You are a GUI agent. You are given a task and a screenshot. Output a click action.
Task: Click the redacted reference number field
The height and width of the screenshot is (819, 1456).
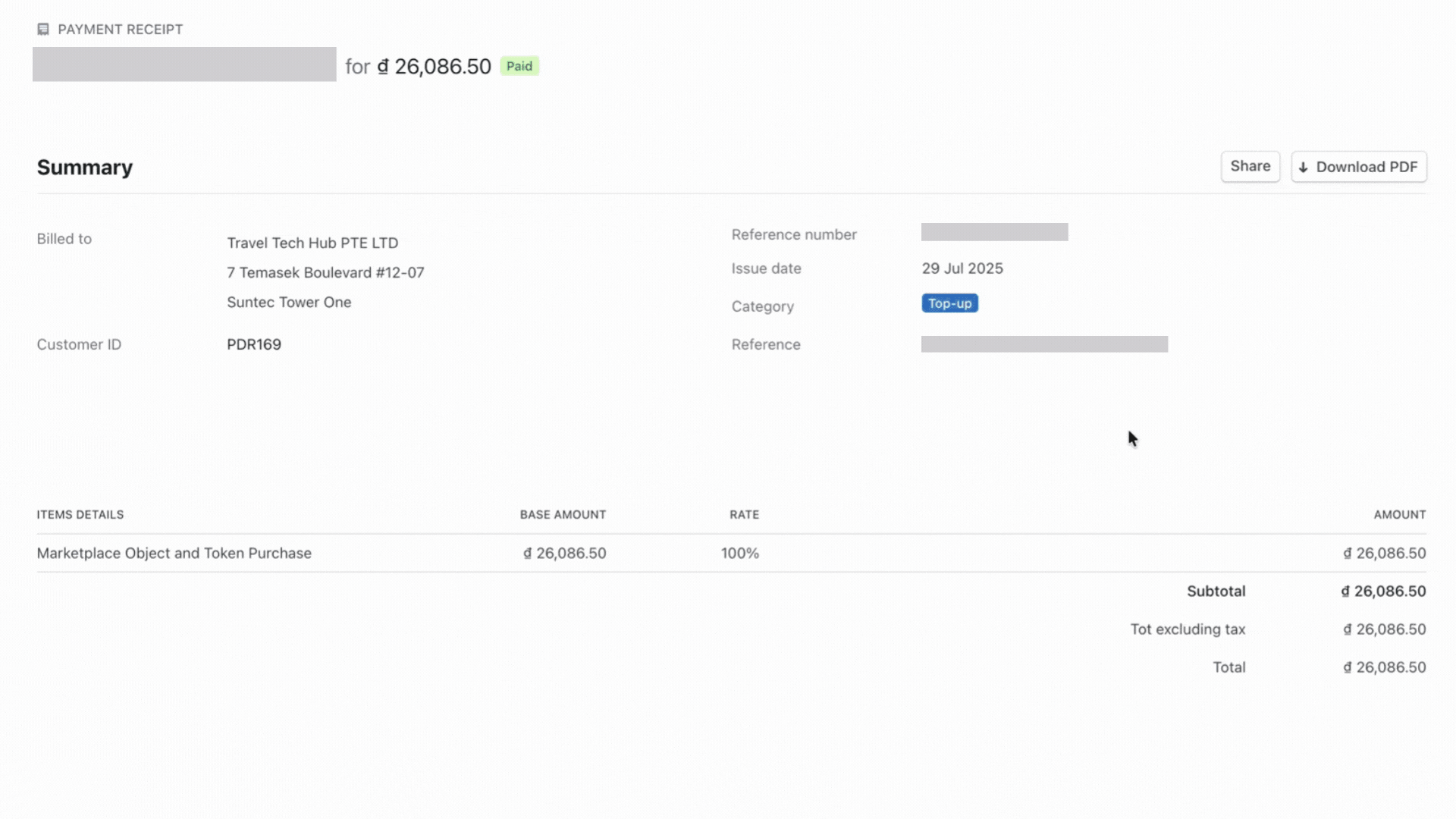click(x=994, y=232)
